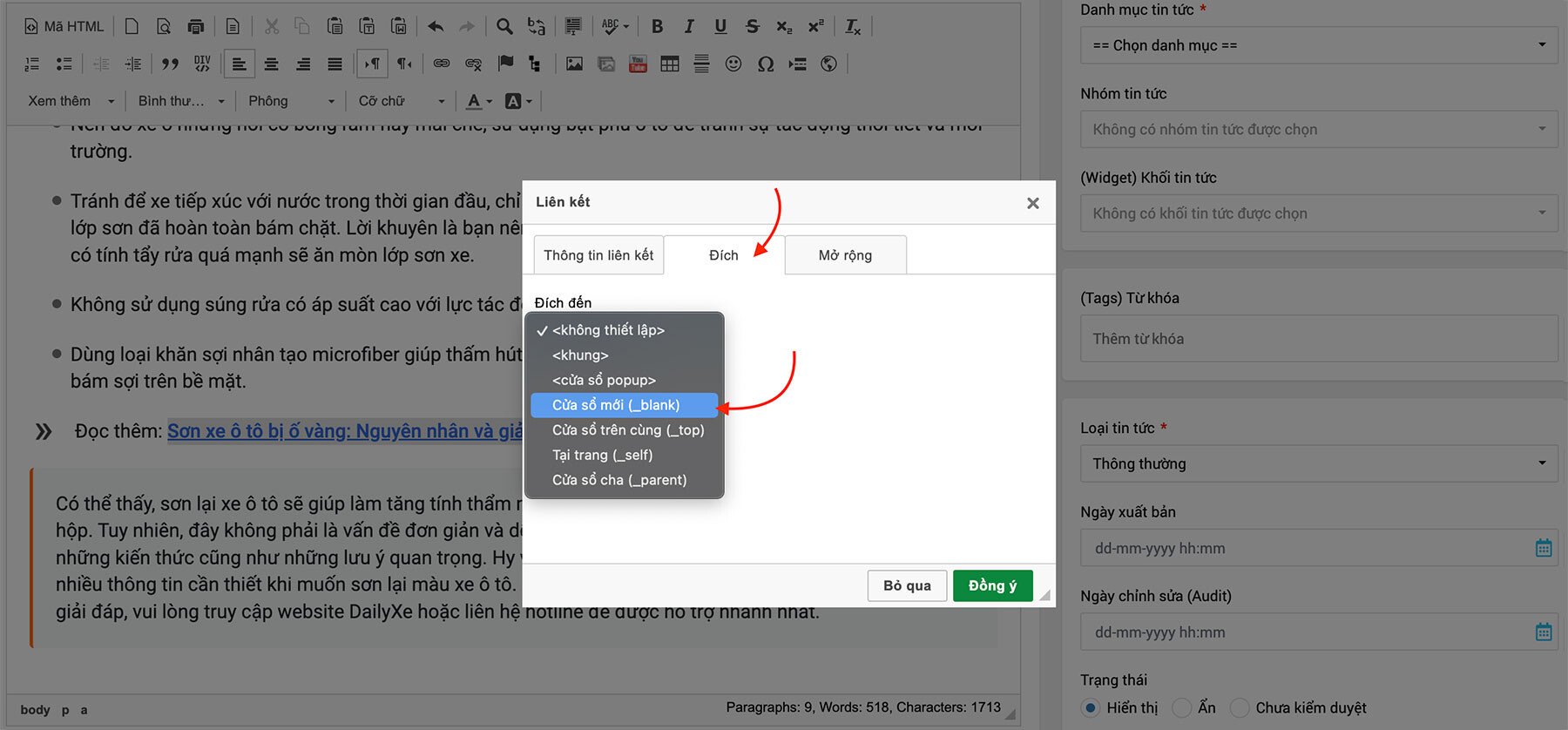Open the Chọn danh mục dropdown
Image resolution: width=1568 pixels, height=730 pixels.
pyautogui.click(x=1318, y=45)
